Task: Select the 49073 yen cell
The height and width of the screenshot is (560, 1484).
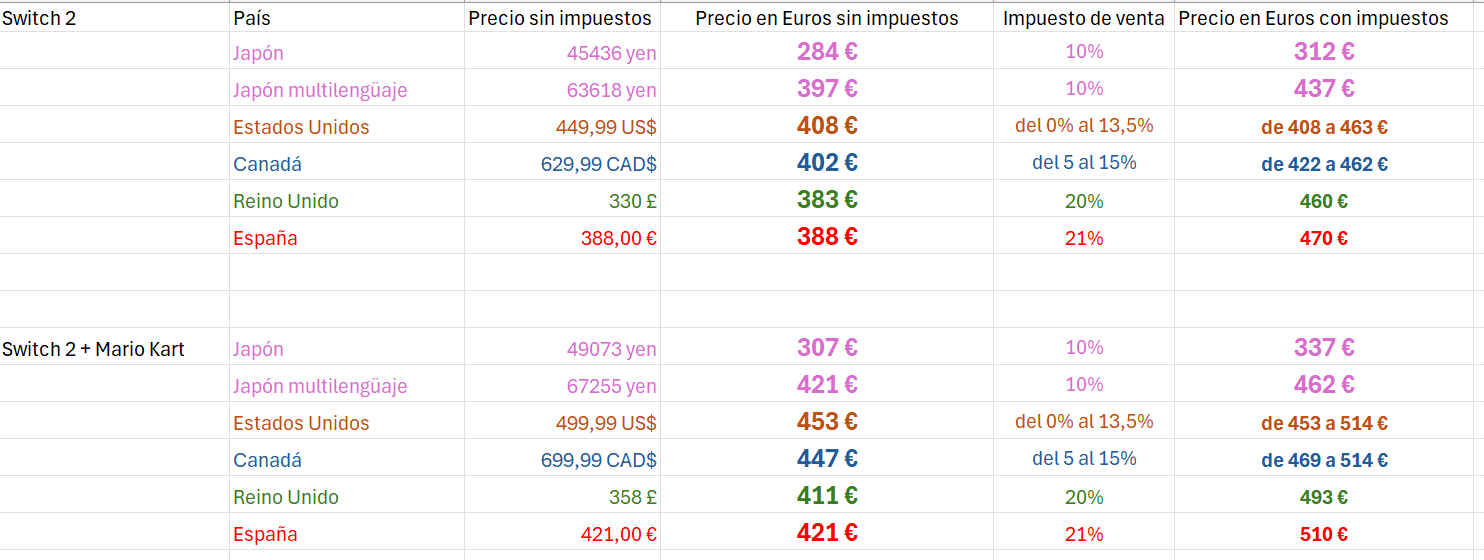Action: (611, 349)
